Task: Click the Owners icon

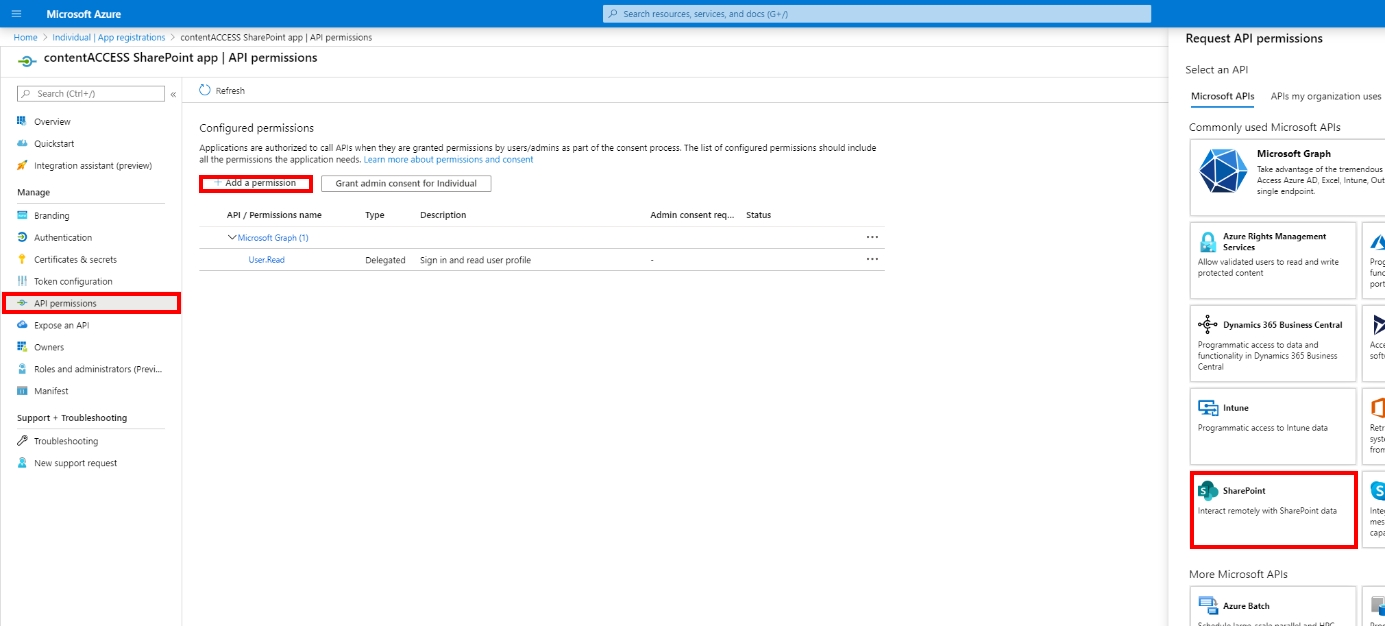Action: [x=22, y=347]
